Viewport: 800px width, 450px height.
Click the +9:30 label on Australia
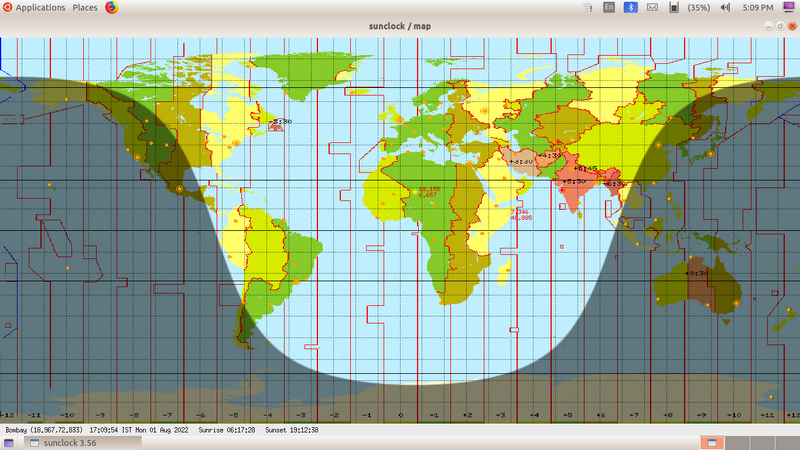[x=697, y=271]
